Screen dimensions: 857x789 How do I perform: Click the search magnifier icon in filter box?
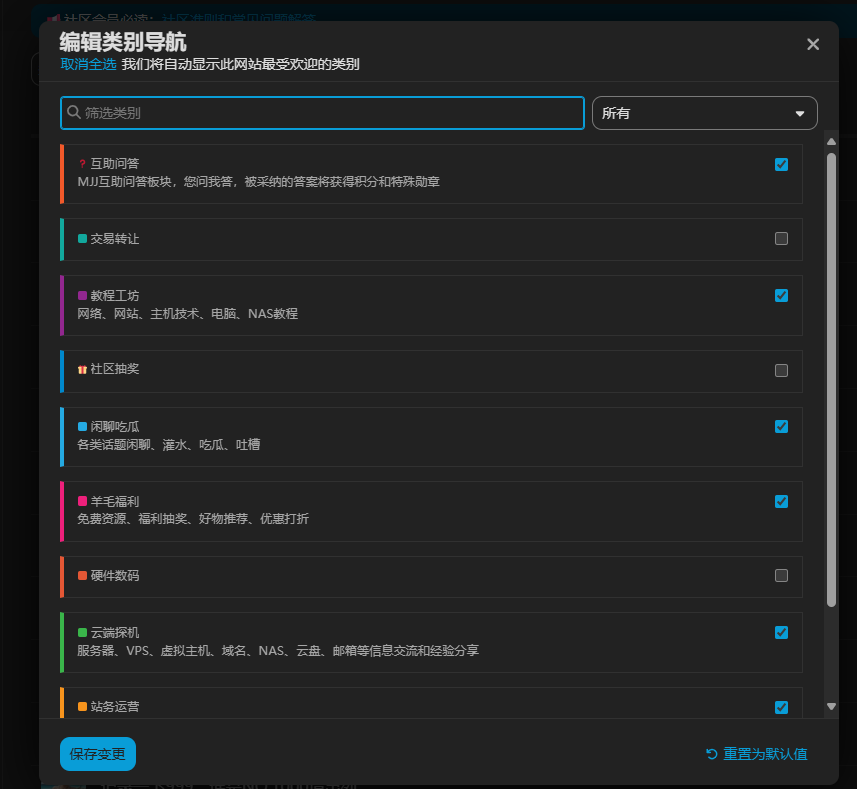coord(74,113)
